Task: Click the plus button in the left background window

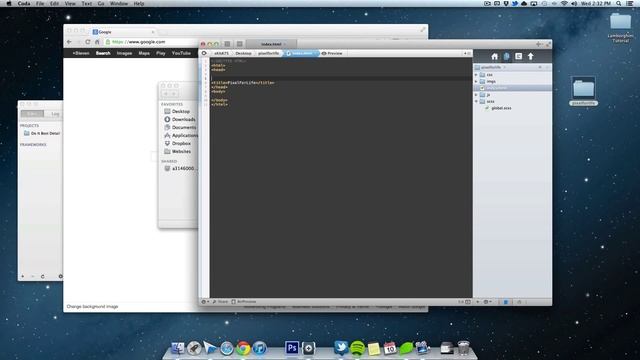Action: [22, 276]
